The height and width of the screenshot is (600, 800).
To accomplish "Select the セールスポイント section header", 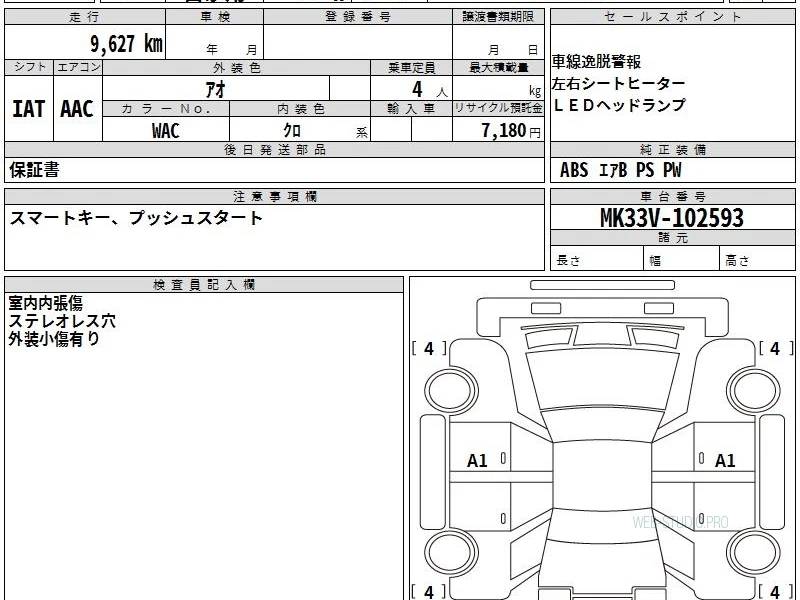I will tap(672, 17).
